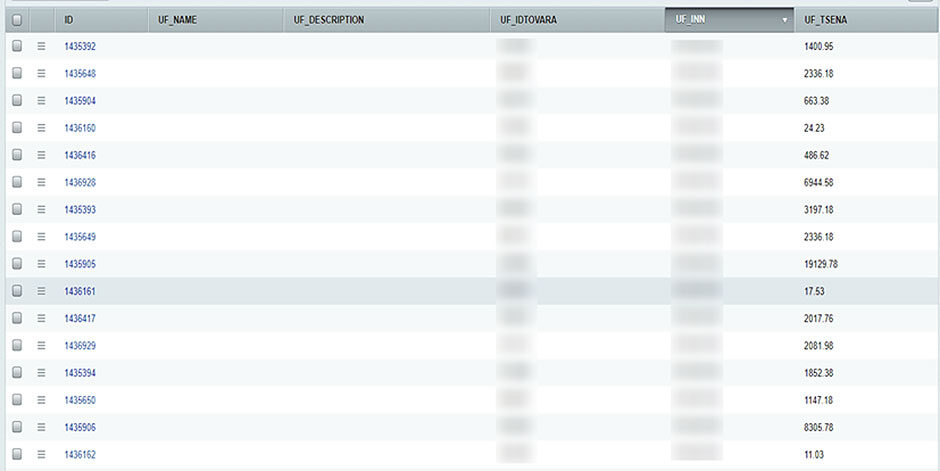Check the box for row 1435905

tap(17, 263)
